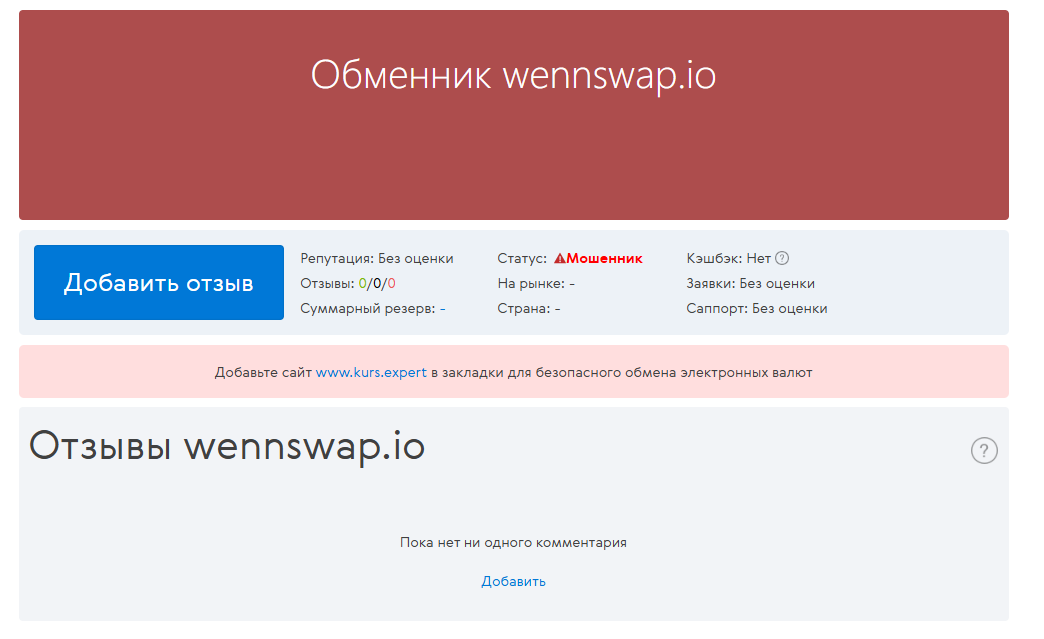Click the Добавить link under no comments
The width and height of the screenshot is (1044, 639).
[513, 581]
